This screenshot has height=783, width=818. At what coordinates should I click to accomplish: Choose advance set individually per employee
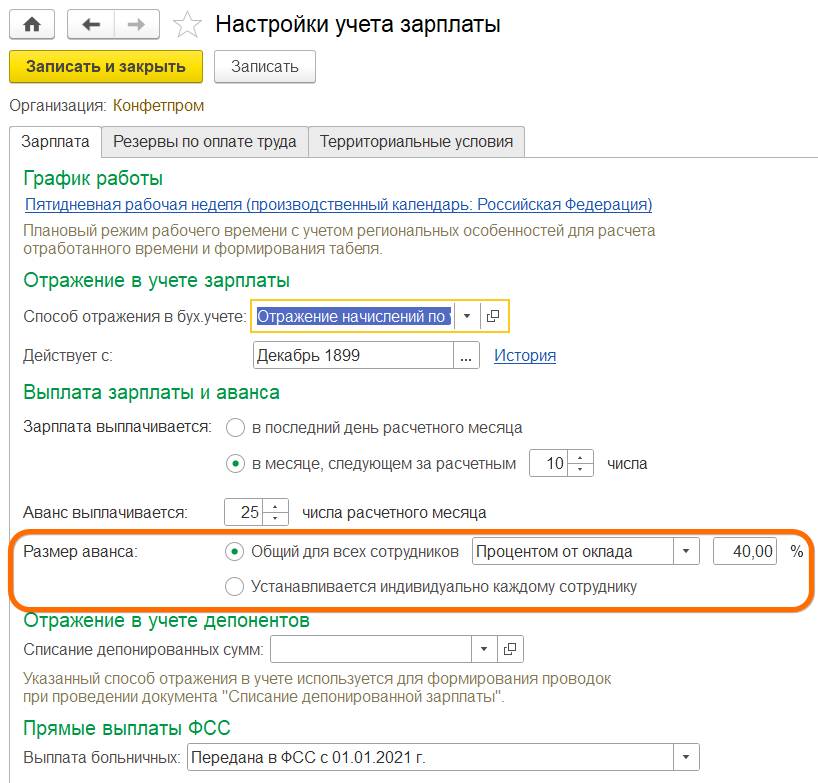(x=234, y=587)
